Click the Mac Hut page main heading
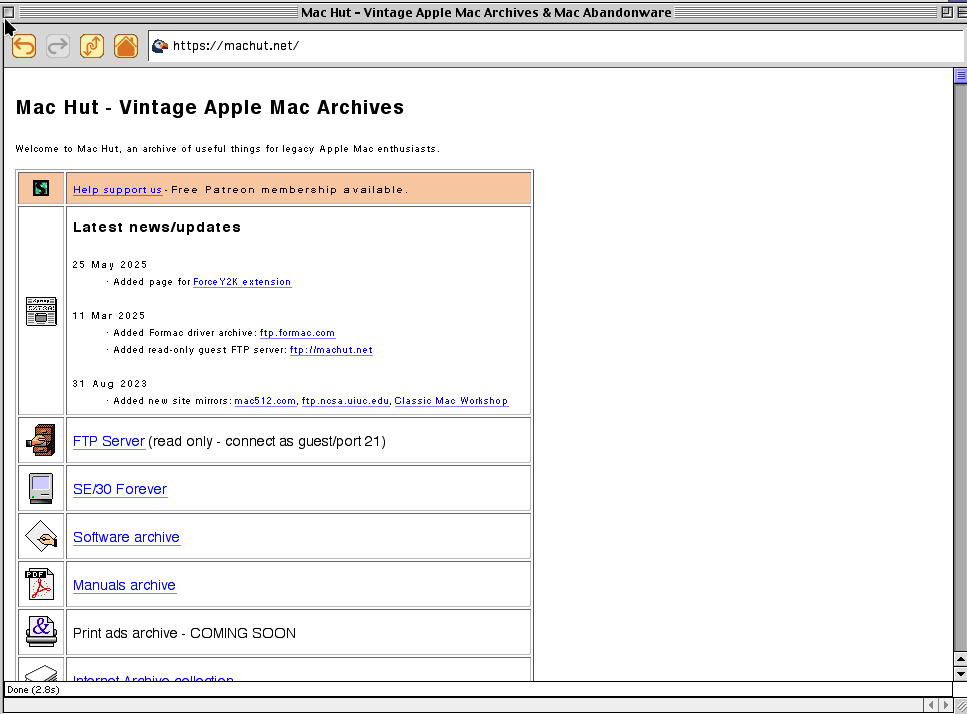 pos(210,107)
